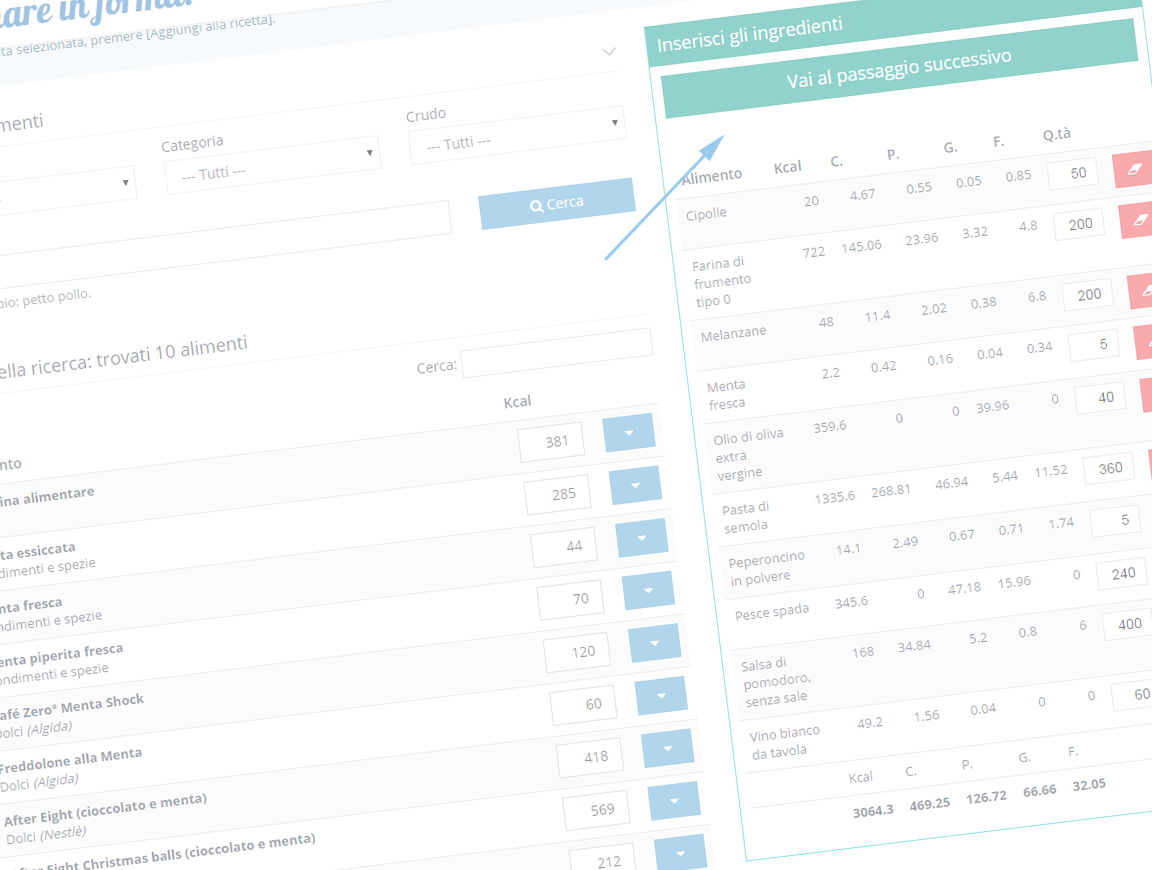
Task: Click the 1335.6 kcal value for pasta
Action: (x=835, y=497)
